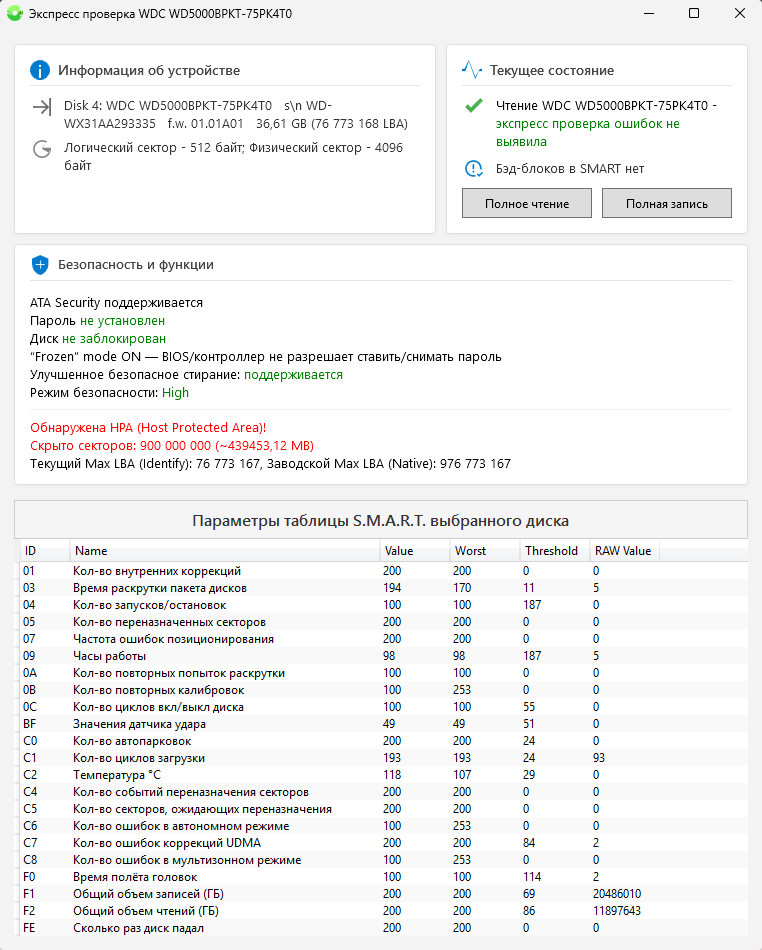Click the arrow icon beside Disk 4
Screen dimensions: 762x950
click(42, 108)
